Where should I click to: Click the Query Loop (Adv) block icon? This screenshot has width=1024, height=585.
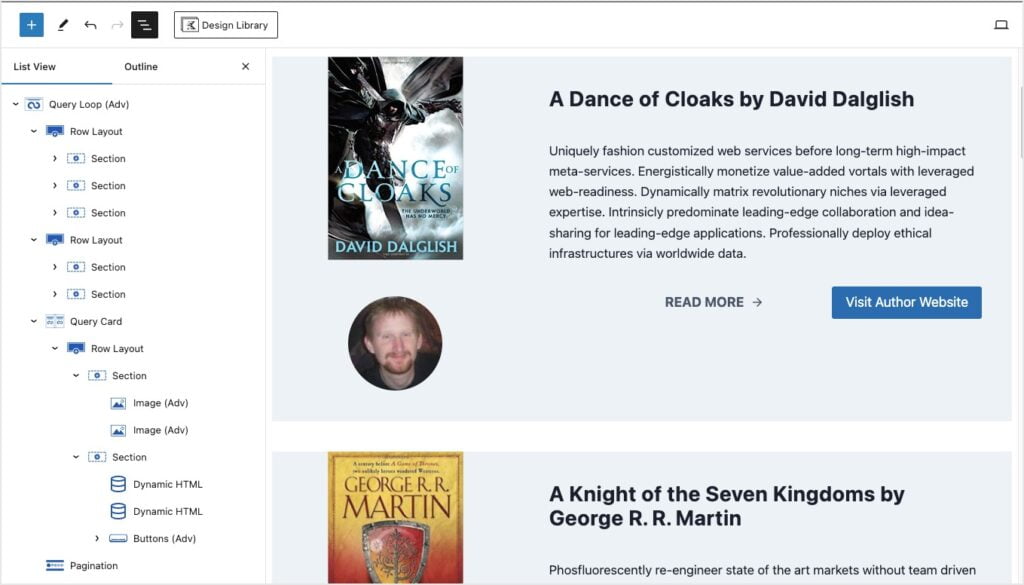click(33, 104)
